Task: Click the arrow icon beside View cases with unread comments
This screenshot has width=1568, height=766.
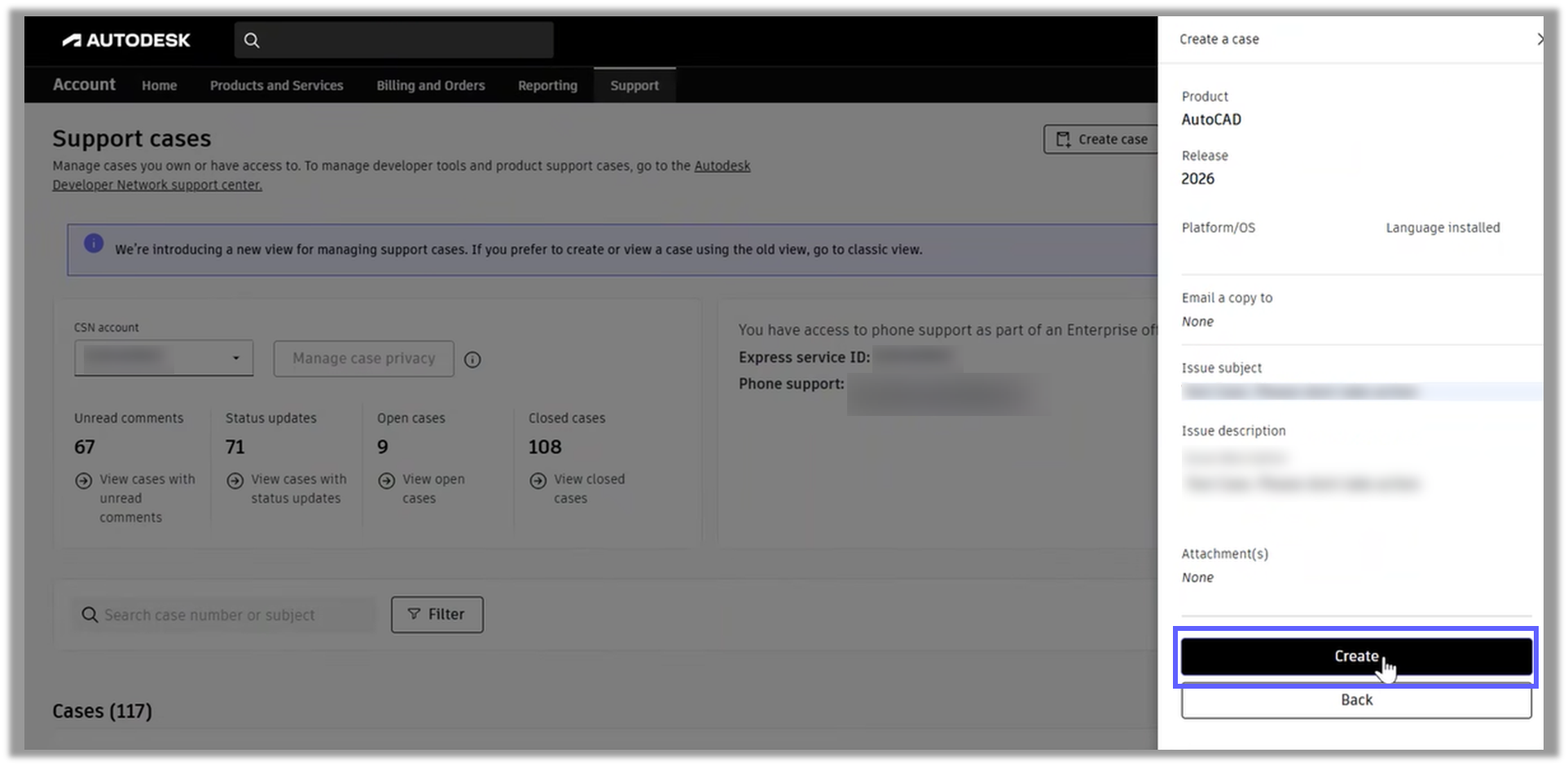Action: coord(84,480)
